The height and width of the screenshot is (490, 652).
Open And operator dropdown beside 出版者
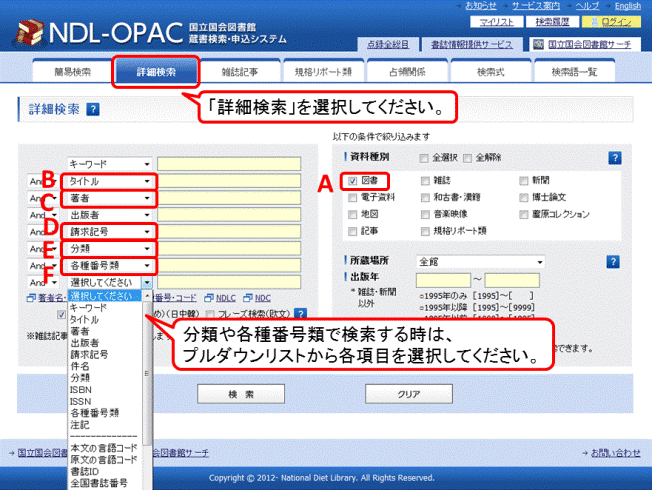coord(43,215)
